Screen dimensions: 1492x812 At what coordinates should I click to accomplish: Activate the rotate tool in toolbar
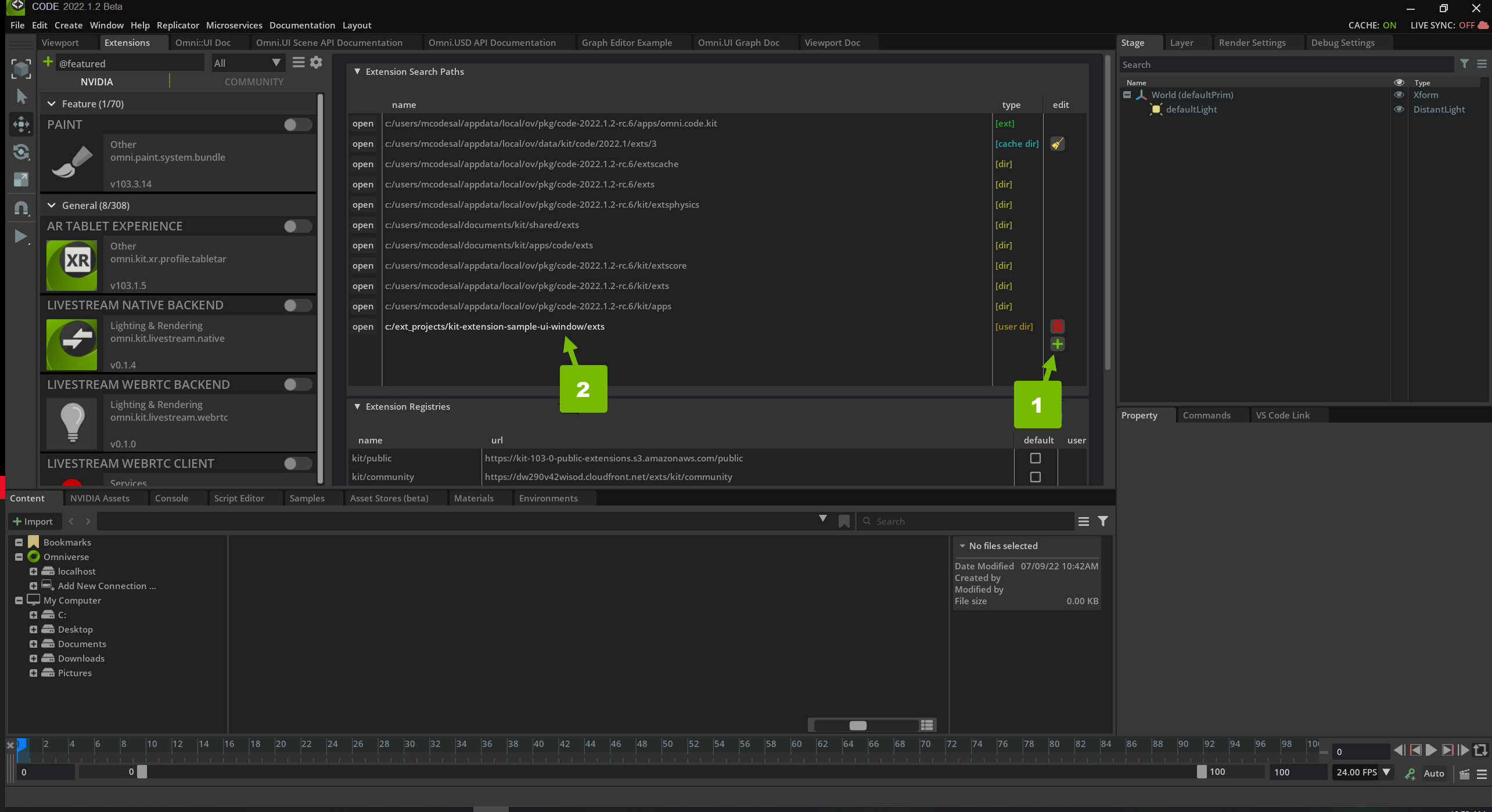click(x=21, y=152)
